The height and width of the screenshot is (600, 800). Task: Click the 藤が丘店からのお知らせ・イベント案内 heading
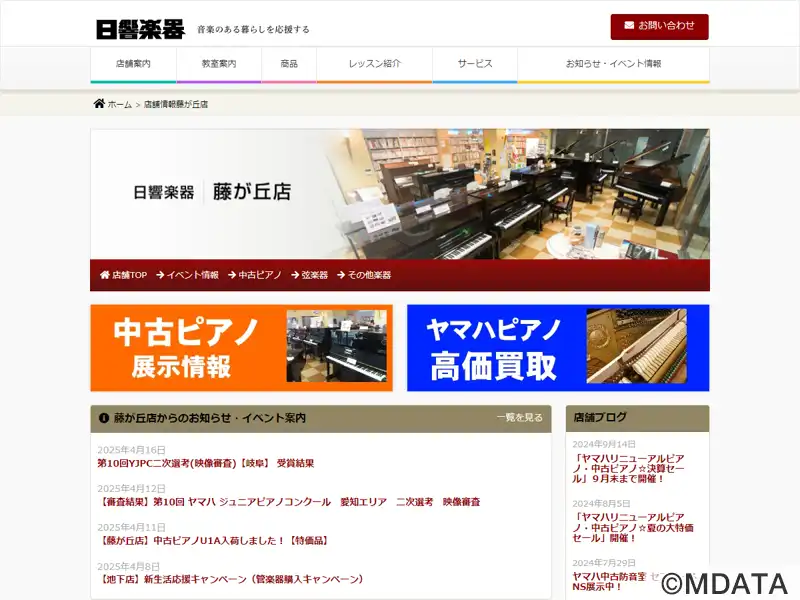(x=210, y=418)
